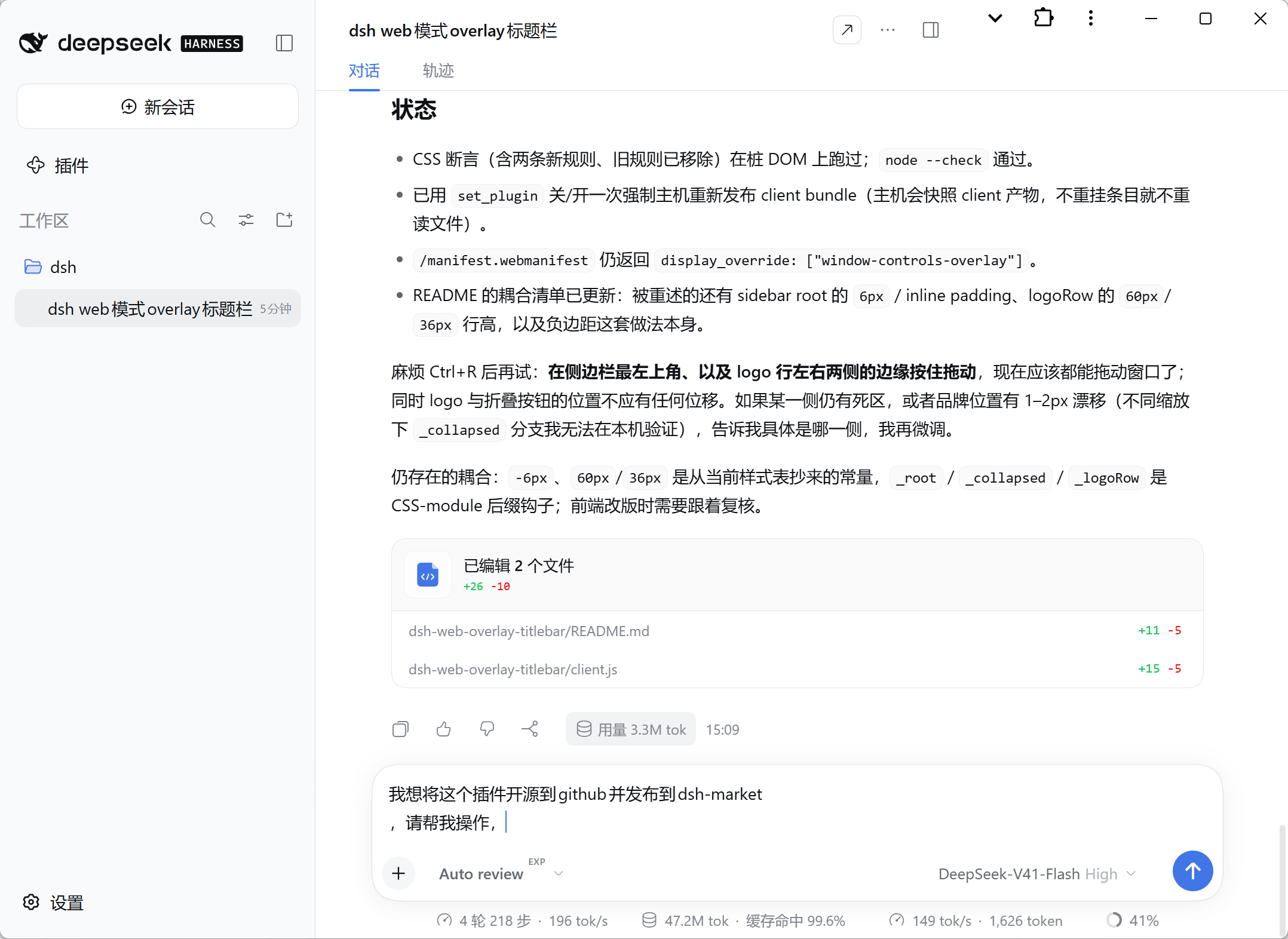Send the message with the arrow button

click(1192, 871)
